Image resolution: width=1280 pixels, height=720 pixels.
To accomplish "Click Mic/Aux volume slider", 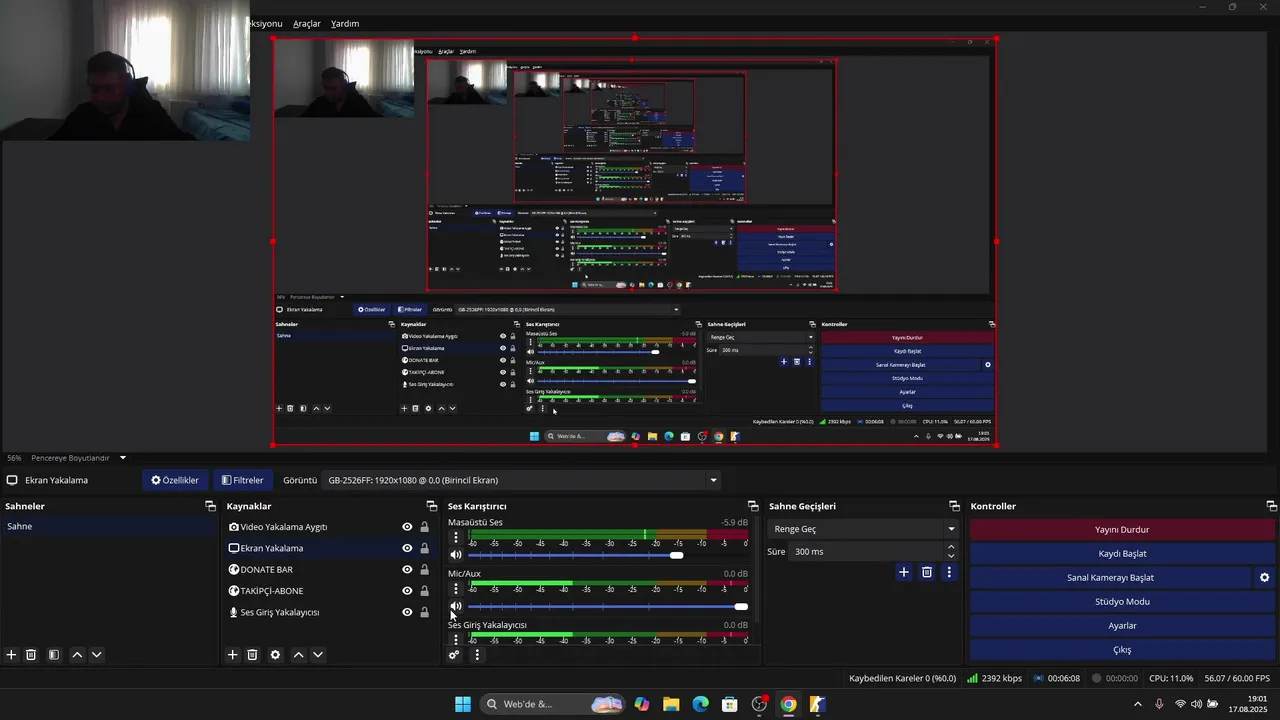I will coord(608,607).
